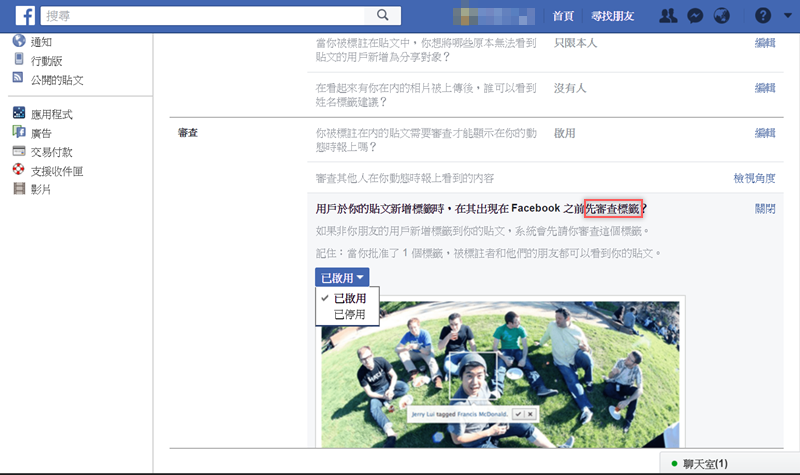
Task: Click the X reject button in photo
Action: pyautogui.click(x=530, y=414)
